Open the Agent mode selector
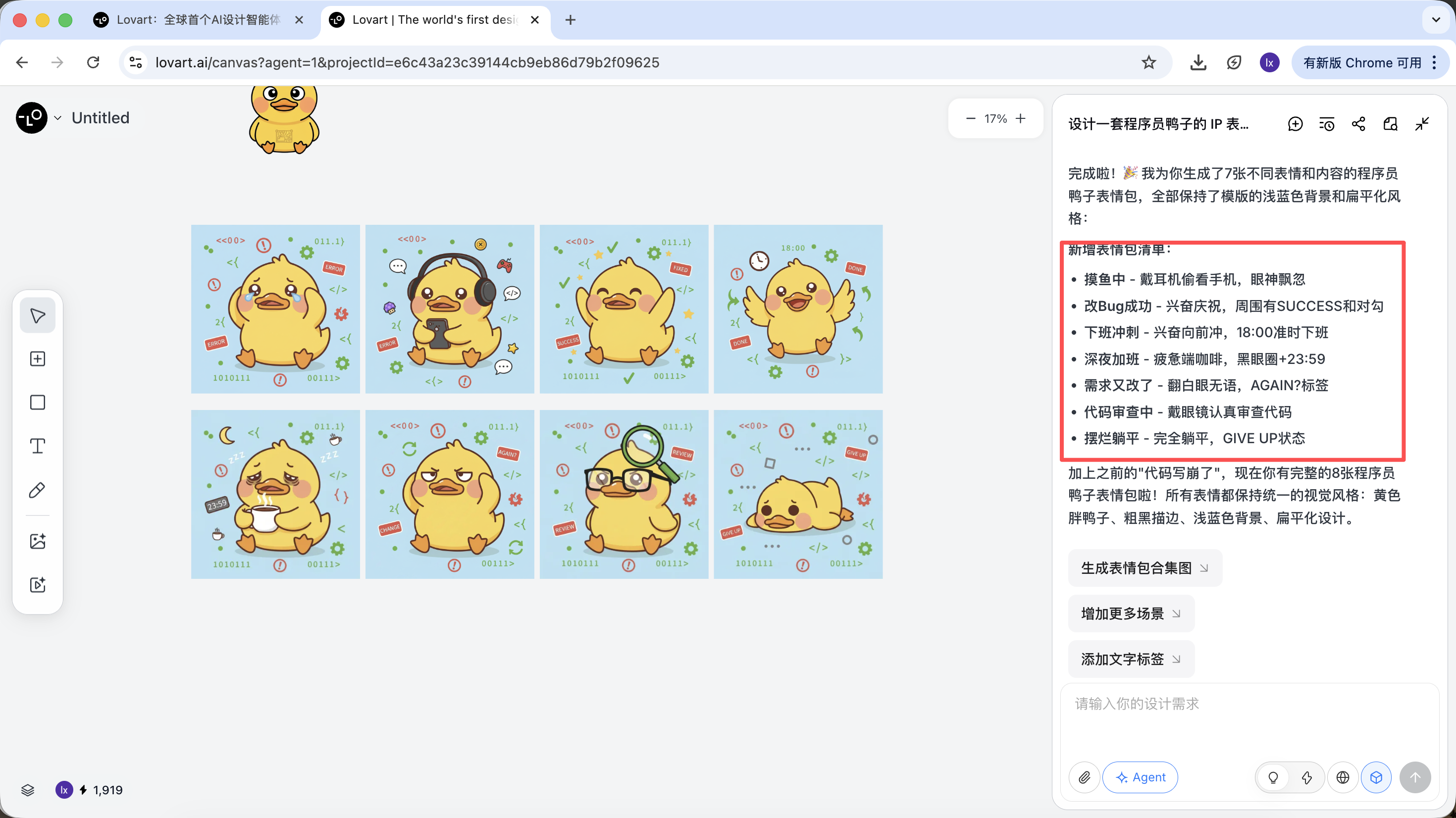Viewport: 1456px width, 818px height. tap(1140, 777)
